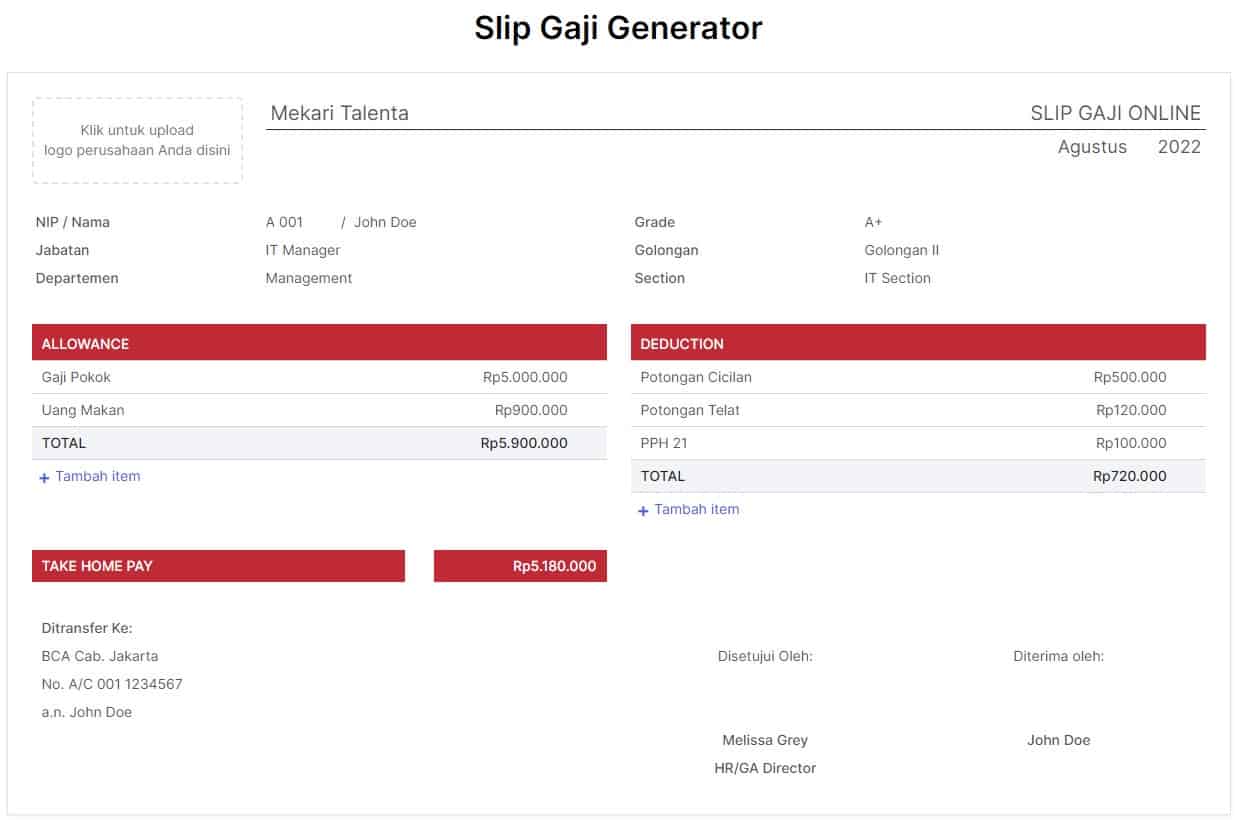The image size is (1238, 820).
Task: Click the TOTAL label in Deduction table
Action: [x=663, y=476]
